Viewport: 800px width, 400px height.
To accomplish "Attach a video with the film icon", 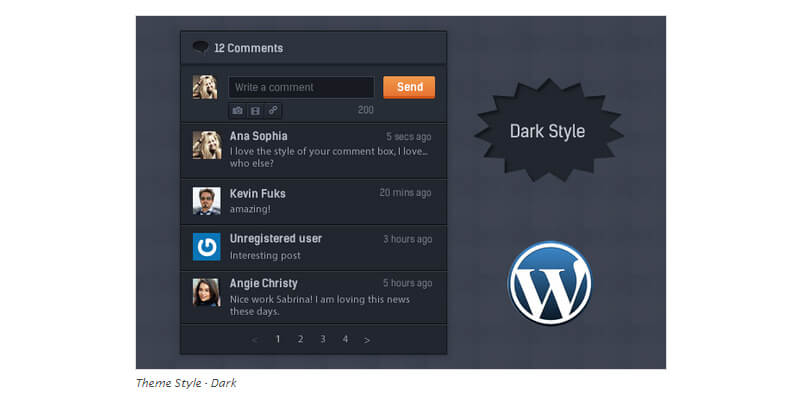I will click(255, 110).
